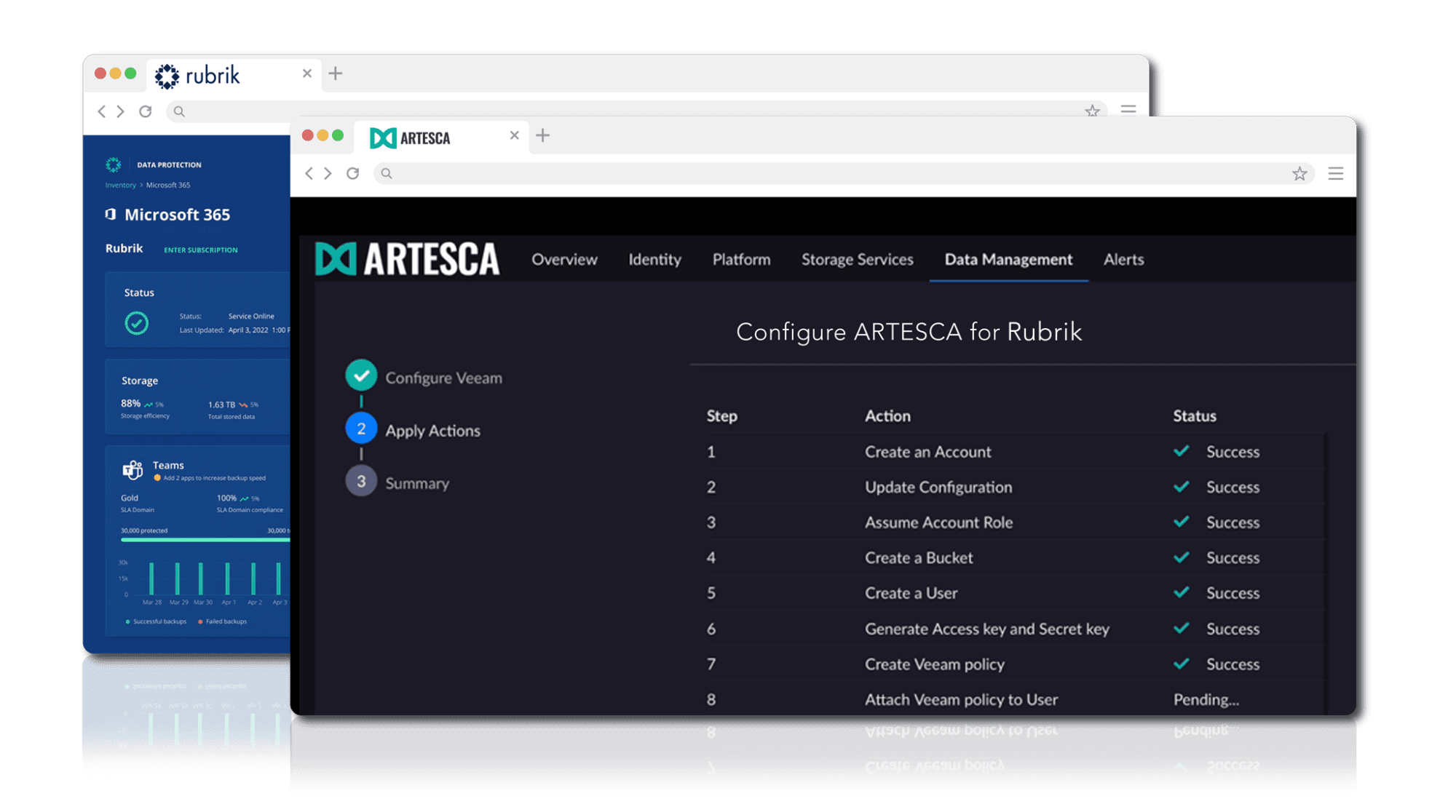This screenshot has height=812, width=1456.
Task: Click the success checkmark for Create Veeam policy
Action: [1182, 664]
